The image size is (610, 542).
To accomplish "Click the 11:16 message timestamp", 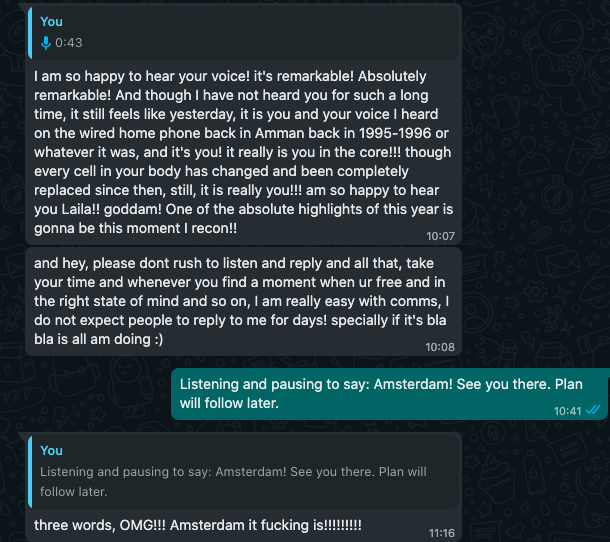I will point(440,534).
